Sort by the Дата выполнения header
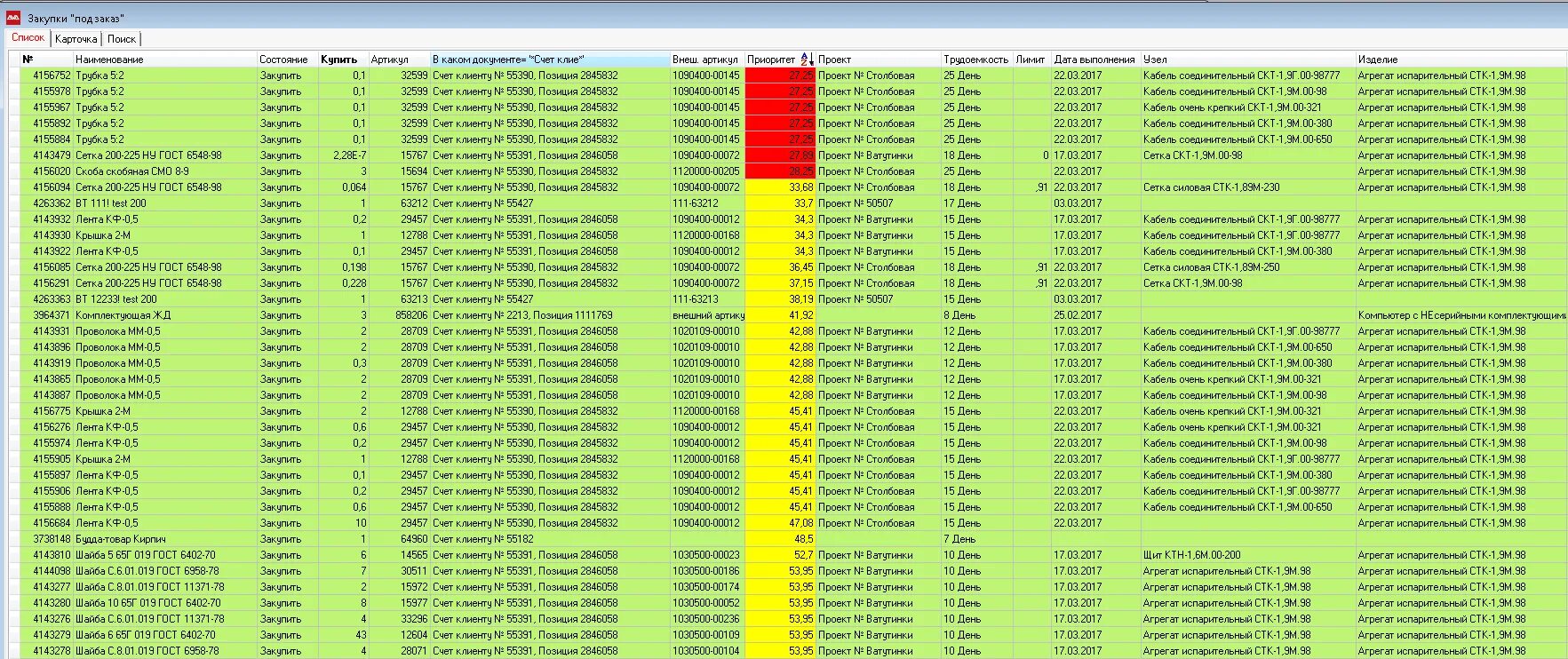 1096,60
